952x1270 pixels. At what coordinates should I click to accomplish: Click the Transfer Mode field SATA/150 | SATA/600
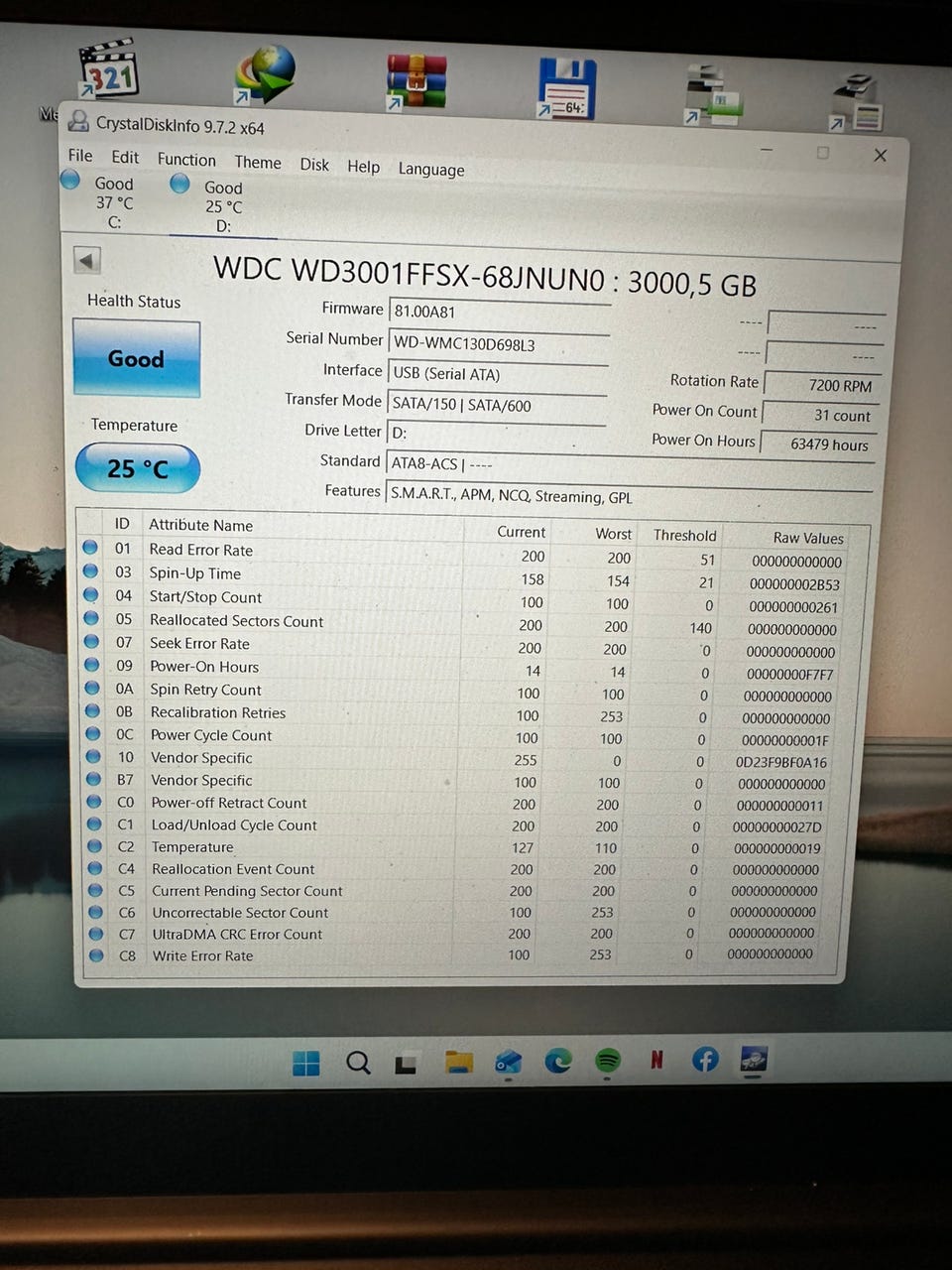click(496, 404)
